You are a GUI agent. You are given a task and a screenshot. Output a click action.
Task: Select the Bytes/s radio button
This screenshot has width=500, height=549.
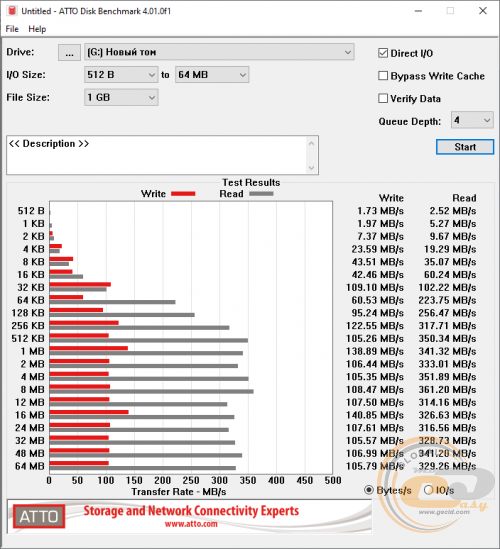click(x=369, y=490)
